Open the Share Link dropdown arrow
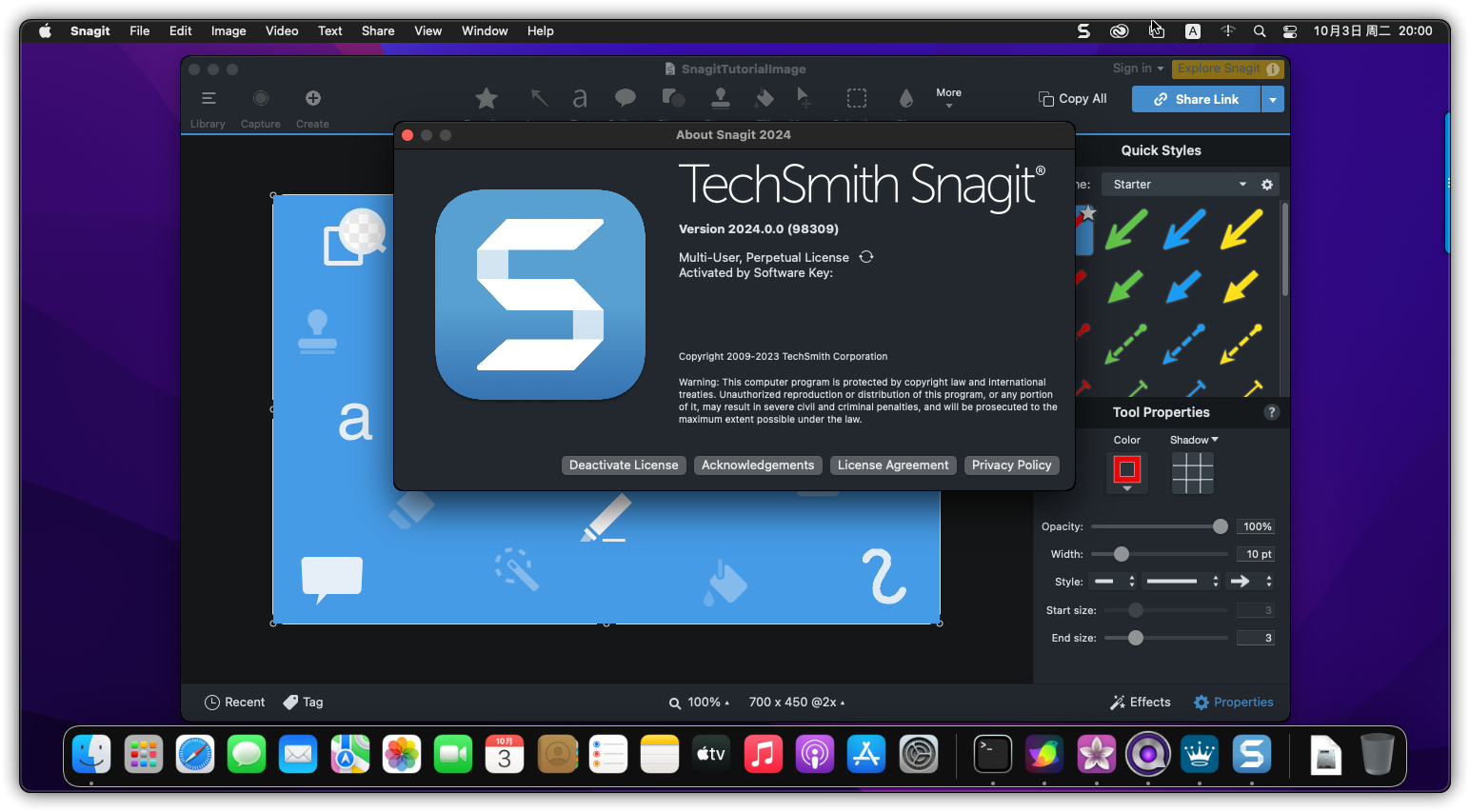Image resolution: width=1470 pixels, height=812 pixels. [1273, 99]
